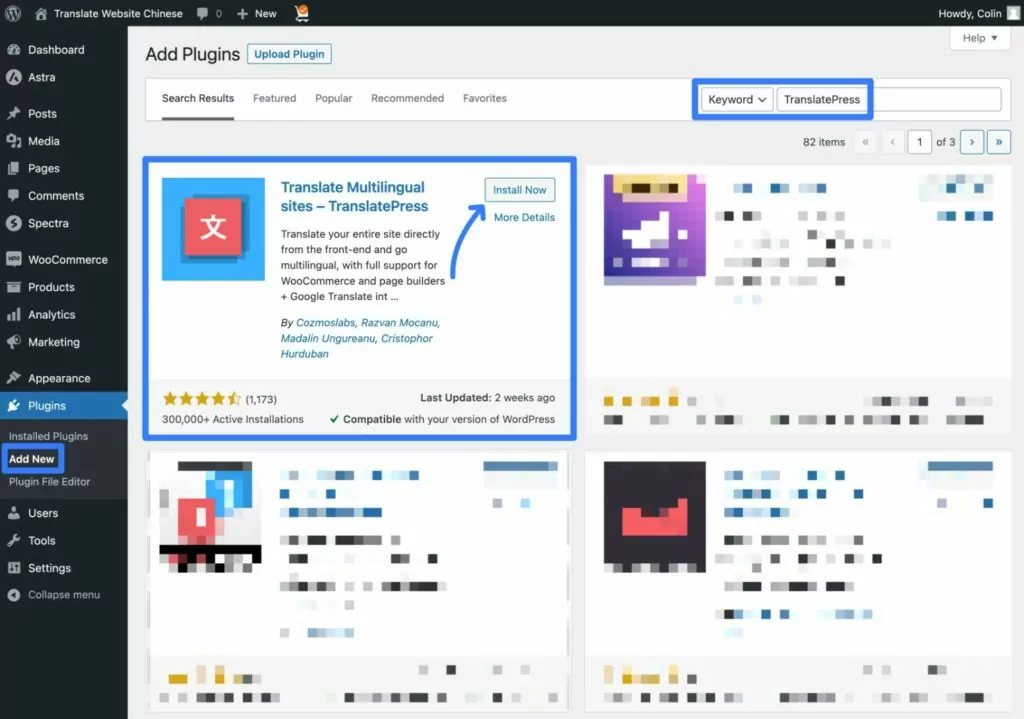Click the Users person icon

tap(14, 513)
